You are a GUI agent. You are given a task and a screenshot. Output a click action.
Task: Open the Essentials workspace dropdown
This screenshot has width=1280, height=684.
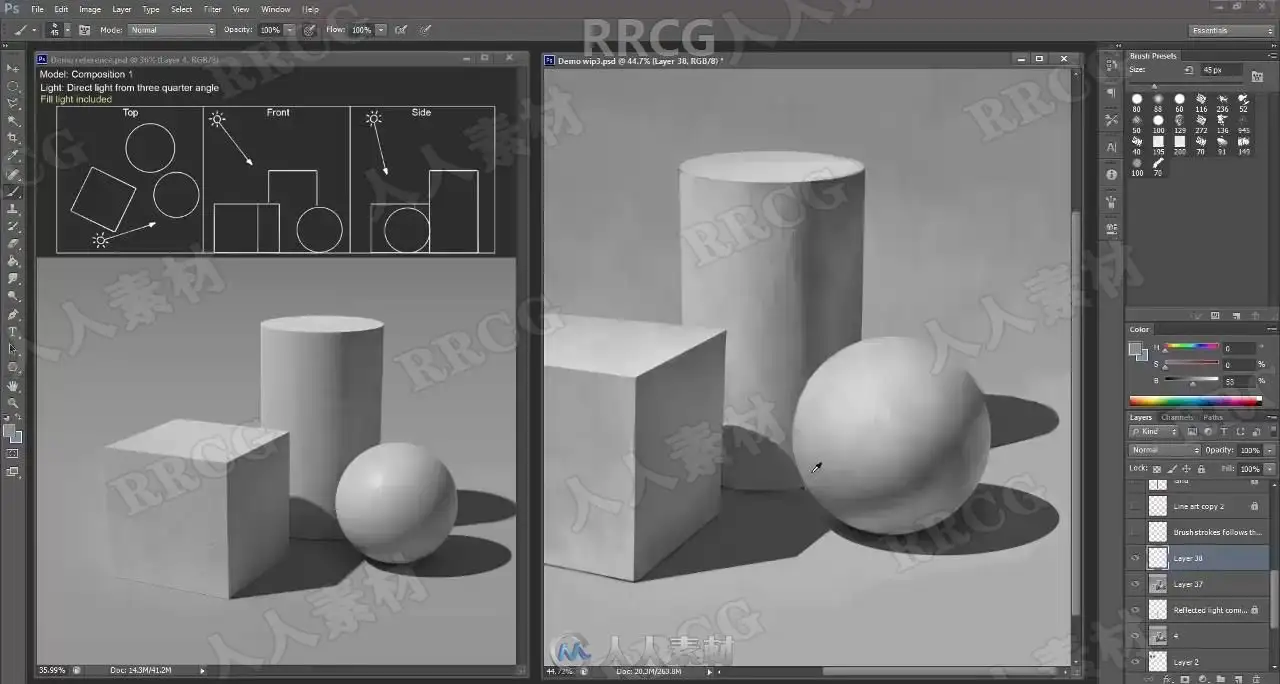pyautogui.click(x=1232, y=30)
